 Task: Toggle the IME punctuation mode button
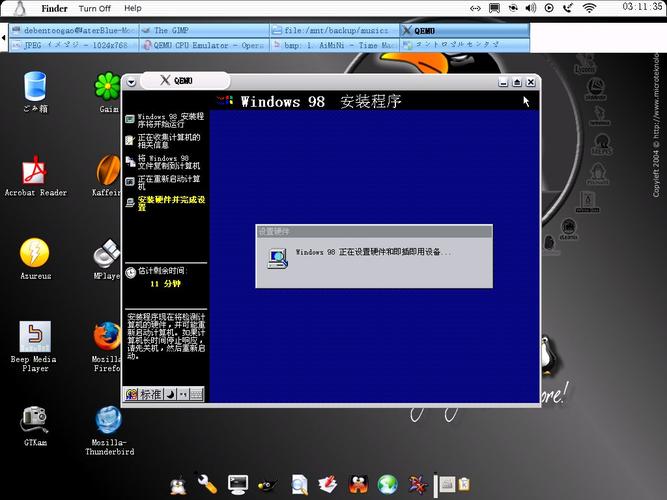click(x=183, y=395)
